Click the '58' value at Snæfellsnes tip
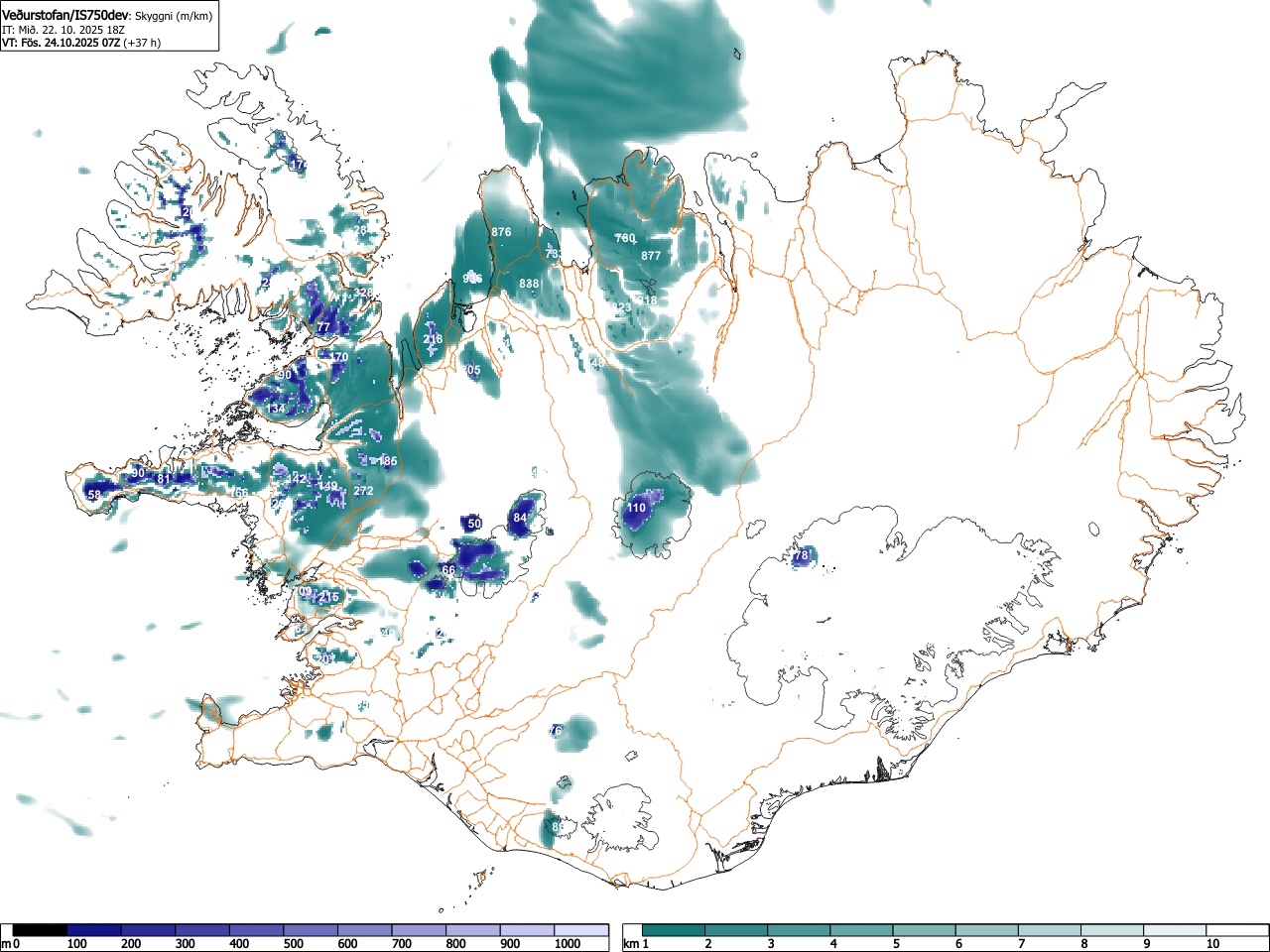The height and width of the screenshot is (952, 1270). (94, 495)
